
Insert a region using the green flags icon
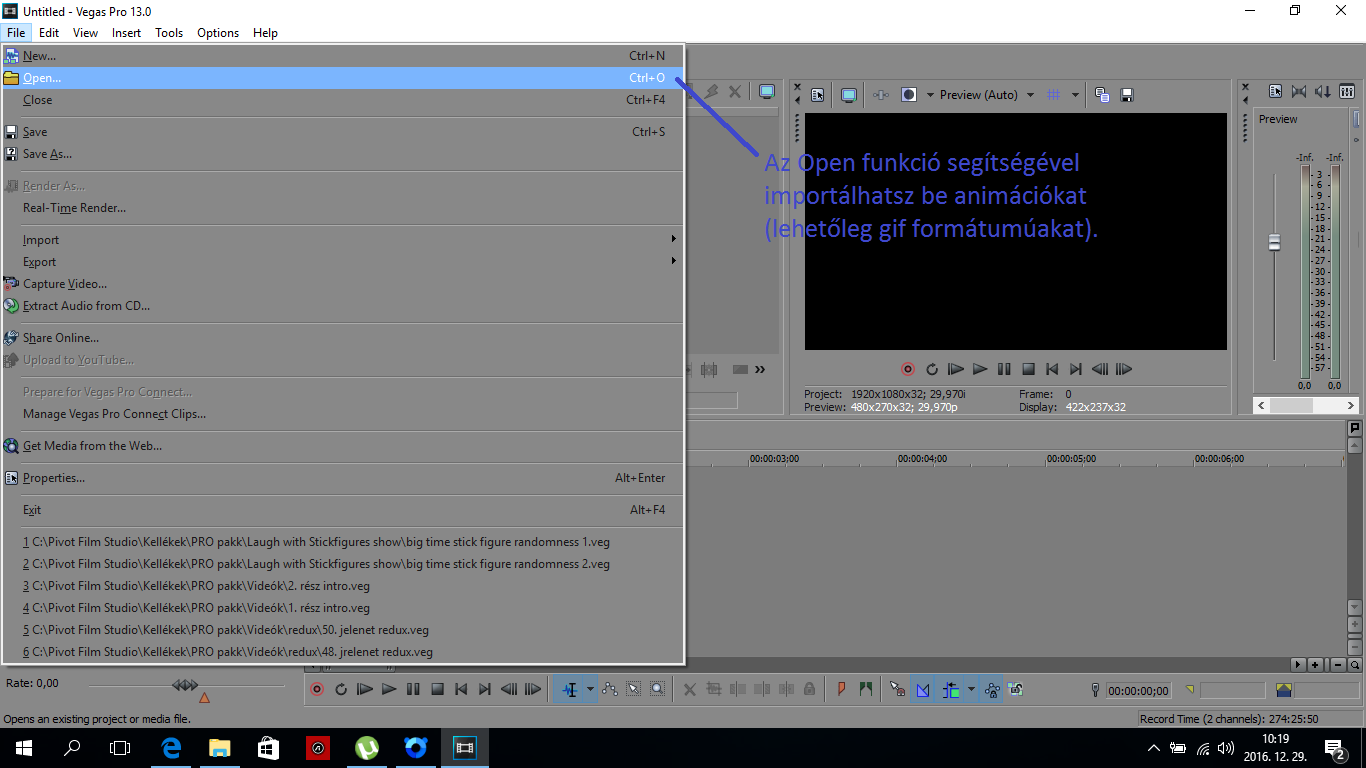pos(865,689)
